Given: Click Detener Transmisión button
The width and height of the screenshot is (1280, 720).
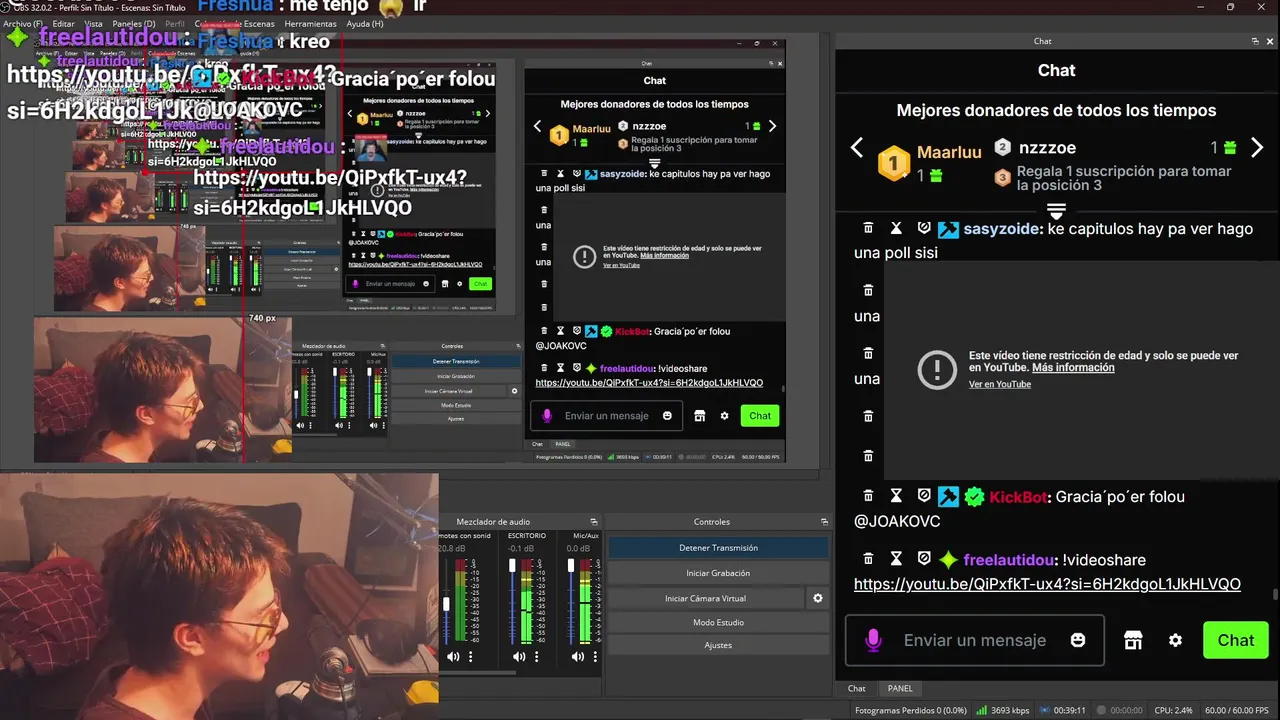Looking at the screenshot, I should [x=718, y=548].
